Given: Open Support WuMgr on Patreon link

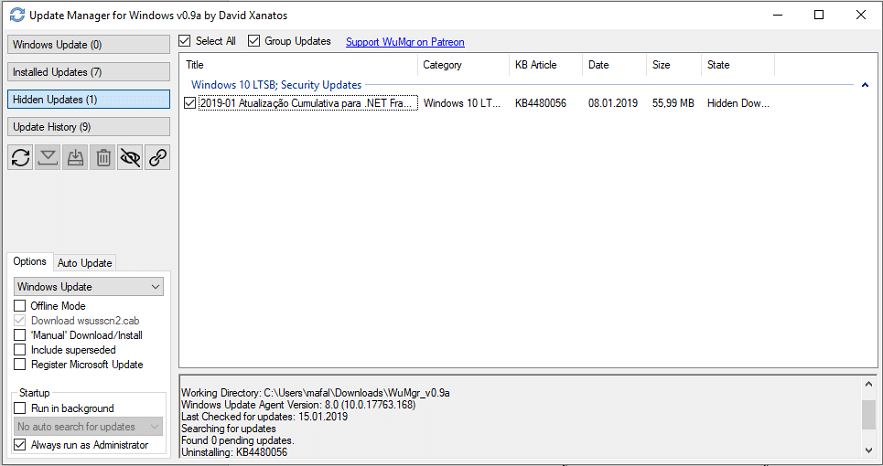Looking at the screenshot, I should [405, 42].
